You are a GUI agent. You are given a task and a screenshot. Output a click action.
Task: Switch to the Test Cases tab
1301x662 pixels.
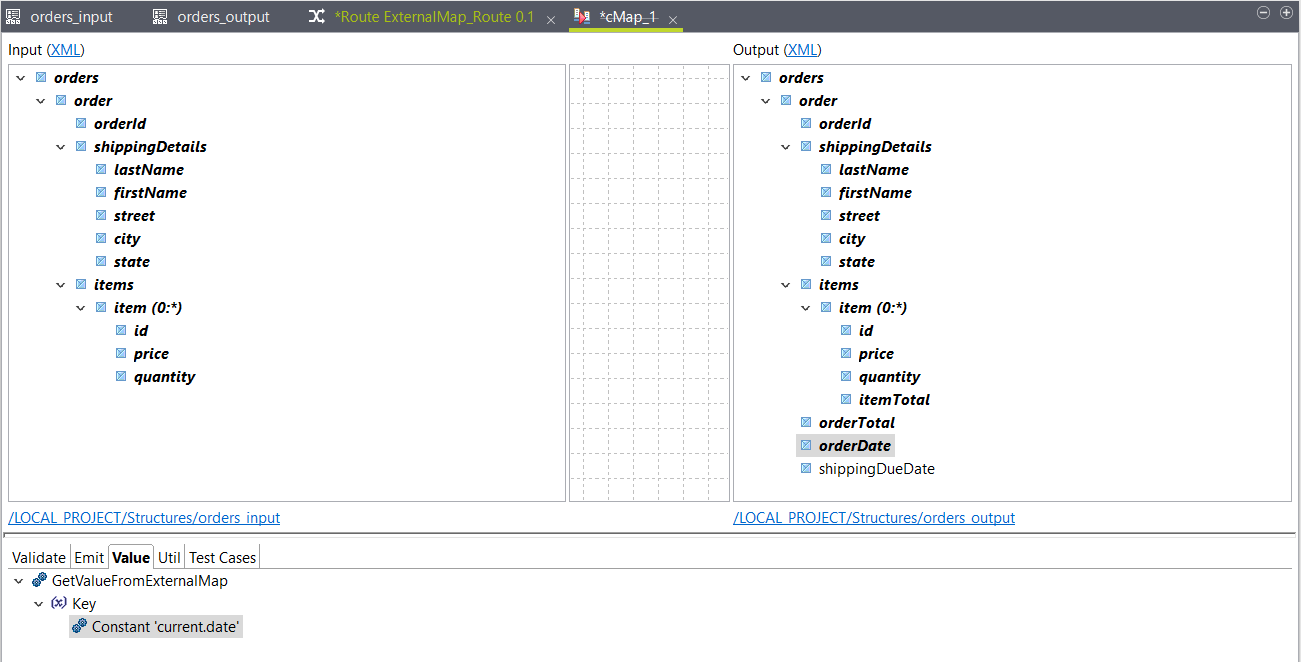click(221, 557)
